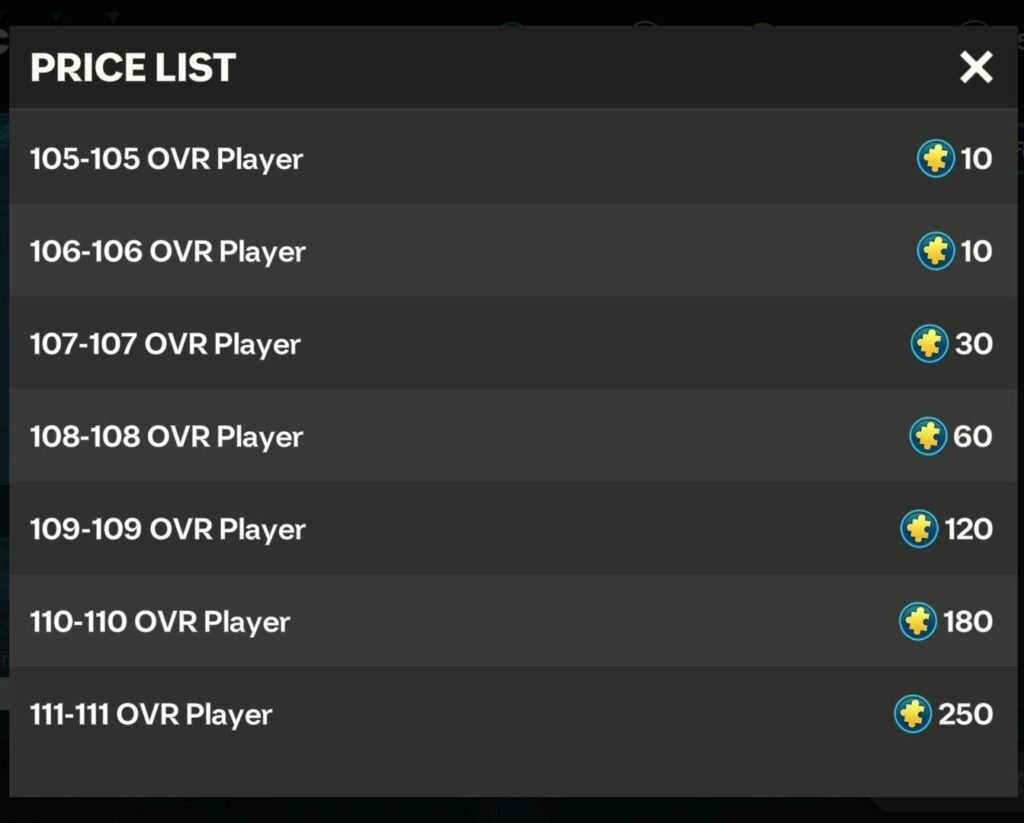Click the puzzle token icon beside 107-107 OVR
Image resolution: width=1024 pixels, height=823 pixels.
pos(929,344)
